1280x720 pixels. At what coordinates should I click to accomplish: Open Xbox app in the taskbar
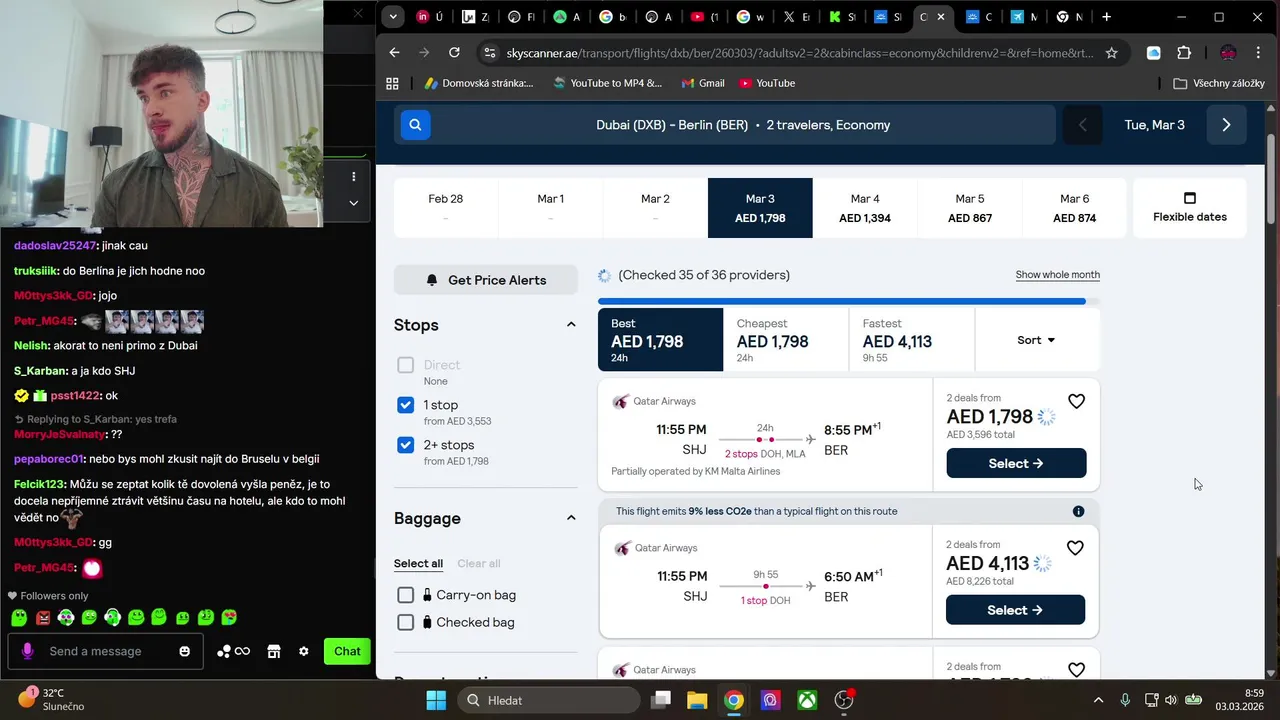tap(807, 700)
